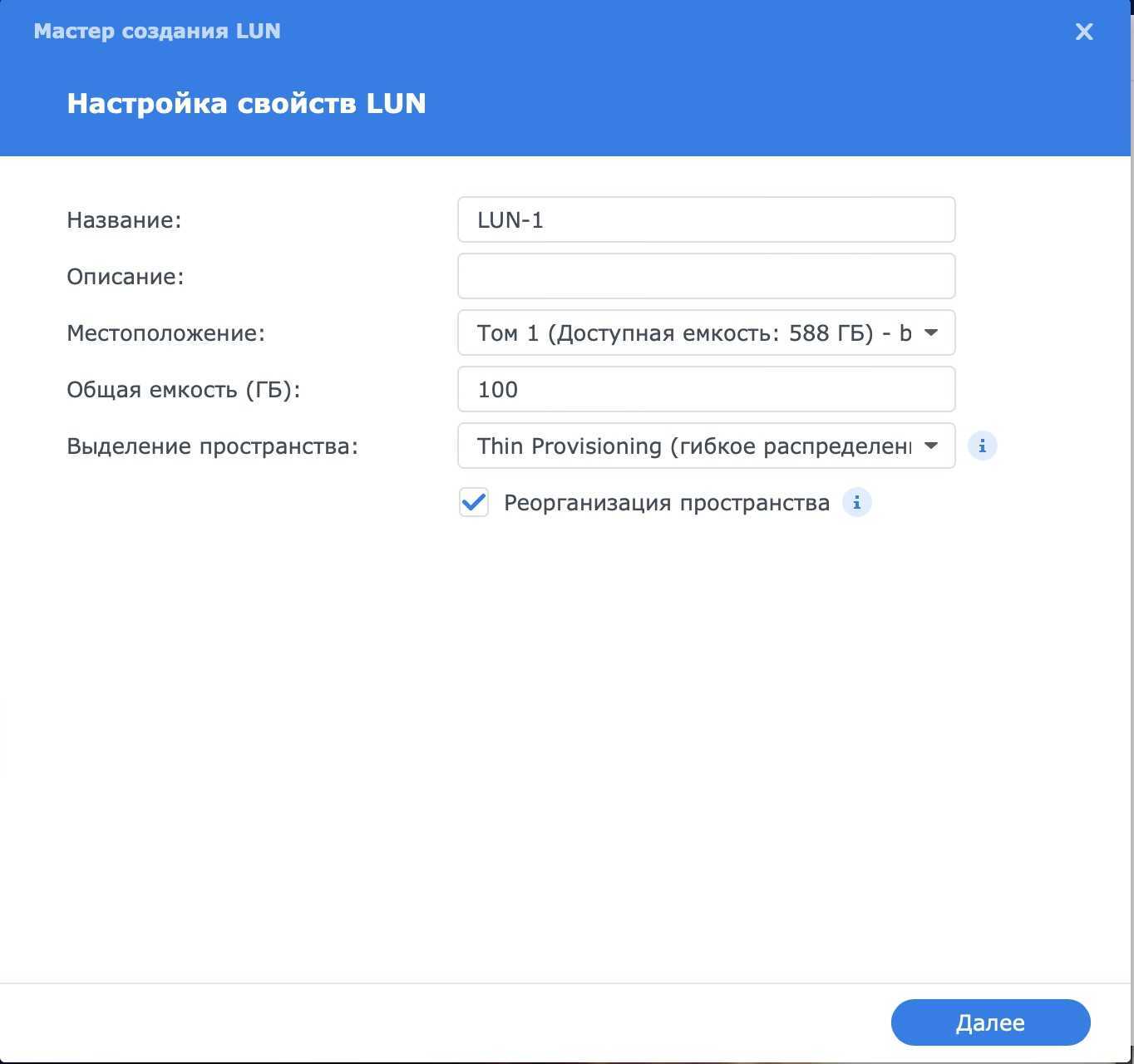1134x1064 pixels.
Task: Focus the Название field containing LUN-1
Action: coord(706,220)
